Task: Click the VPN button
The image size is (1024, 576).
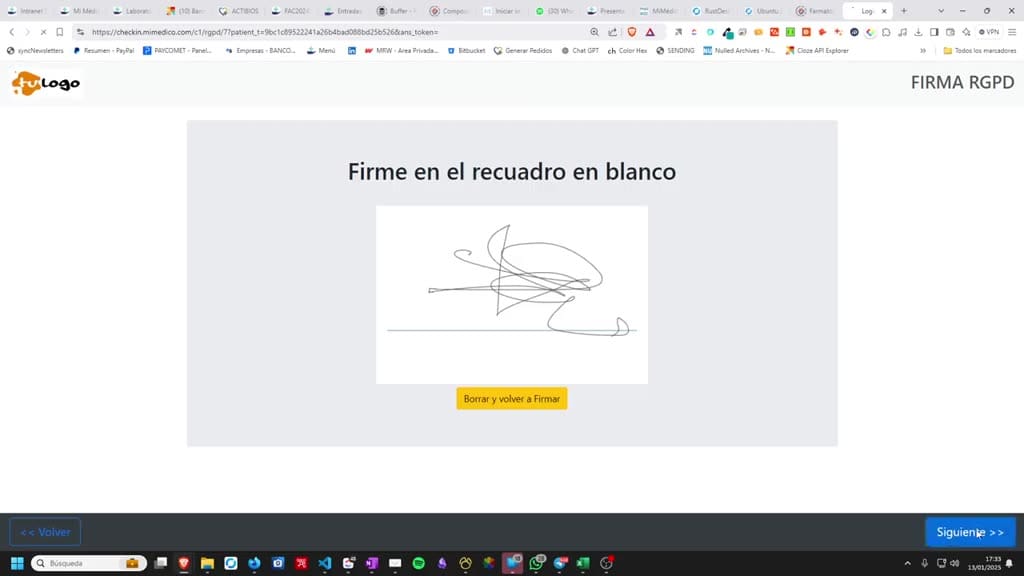Action: 989,32
